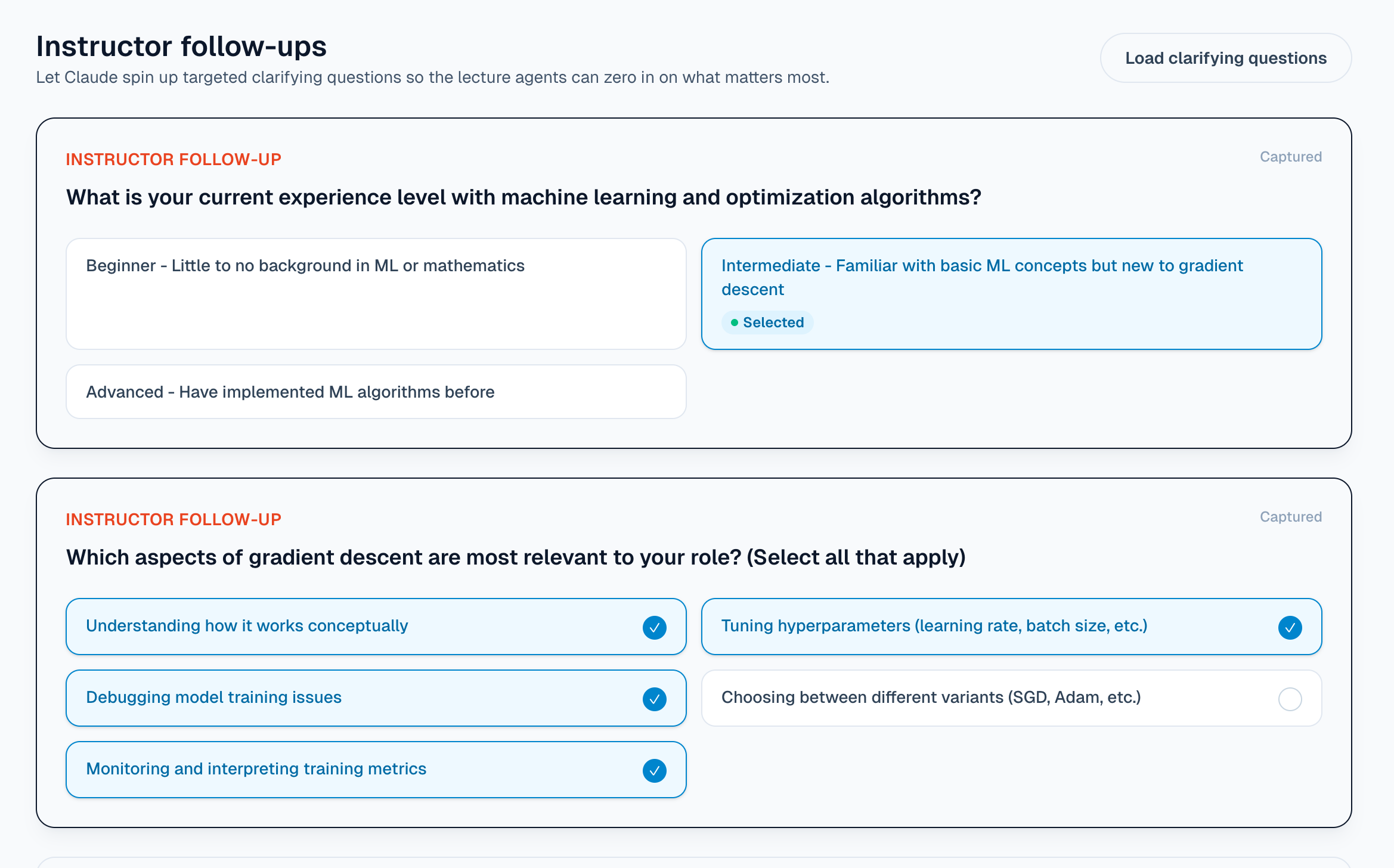Screen dimensions: 1394x868
Task: Toggle Monitoring and interpreting training metrics card
Action: [x=256, y=769]
